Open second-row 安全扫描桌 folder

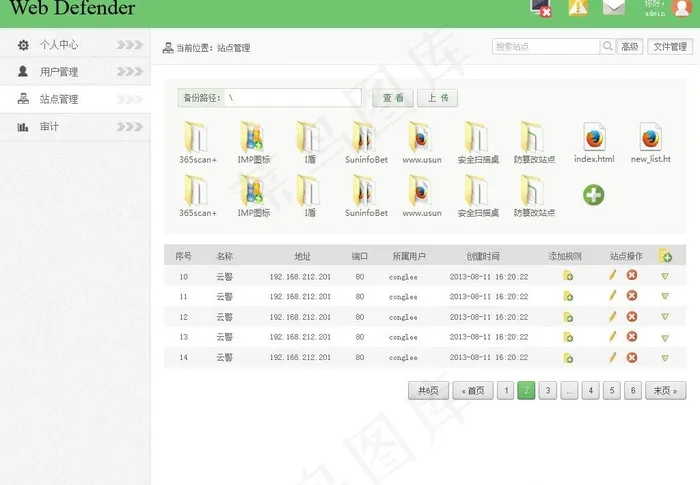[478, 196]
